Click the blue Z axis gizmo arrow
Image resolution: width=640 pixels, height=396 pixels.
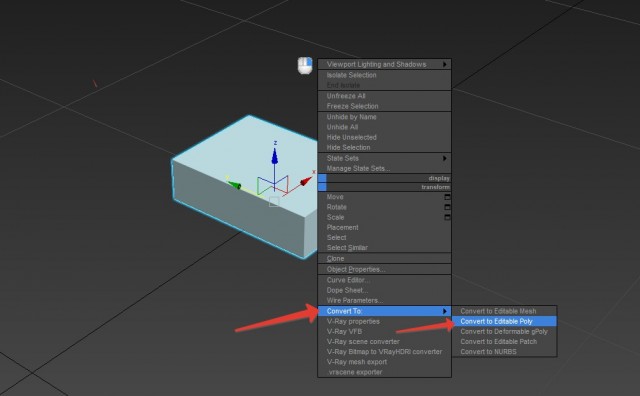click(x=275, y=156)
